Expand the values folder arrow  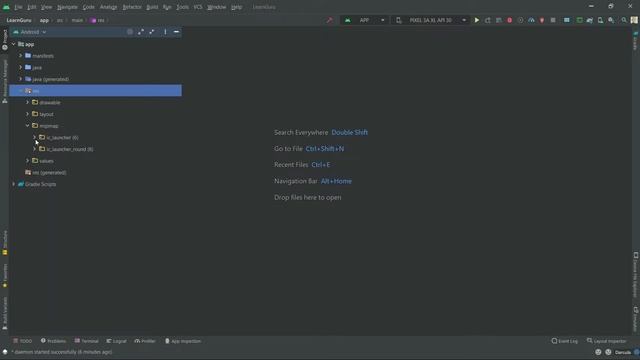coord(27,161)
